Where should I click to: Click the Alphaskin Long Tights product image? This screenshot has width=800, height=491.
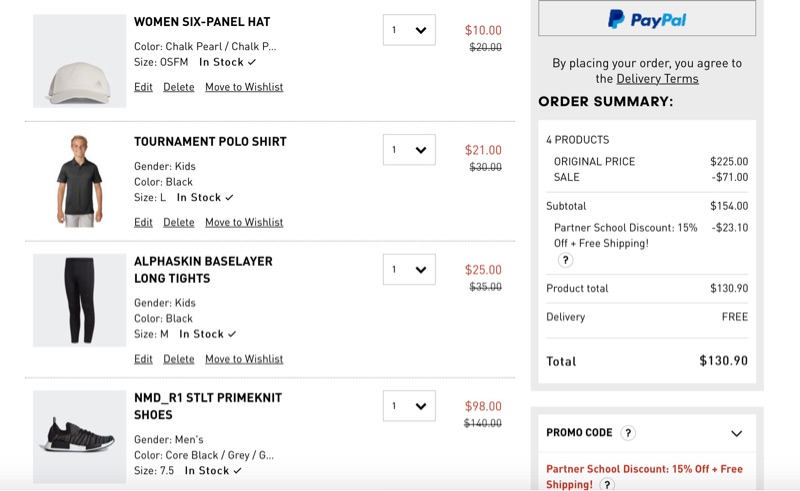pyautogui.click(x=80, y=300)
